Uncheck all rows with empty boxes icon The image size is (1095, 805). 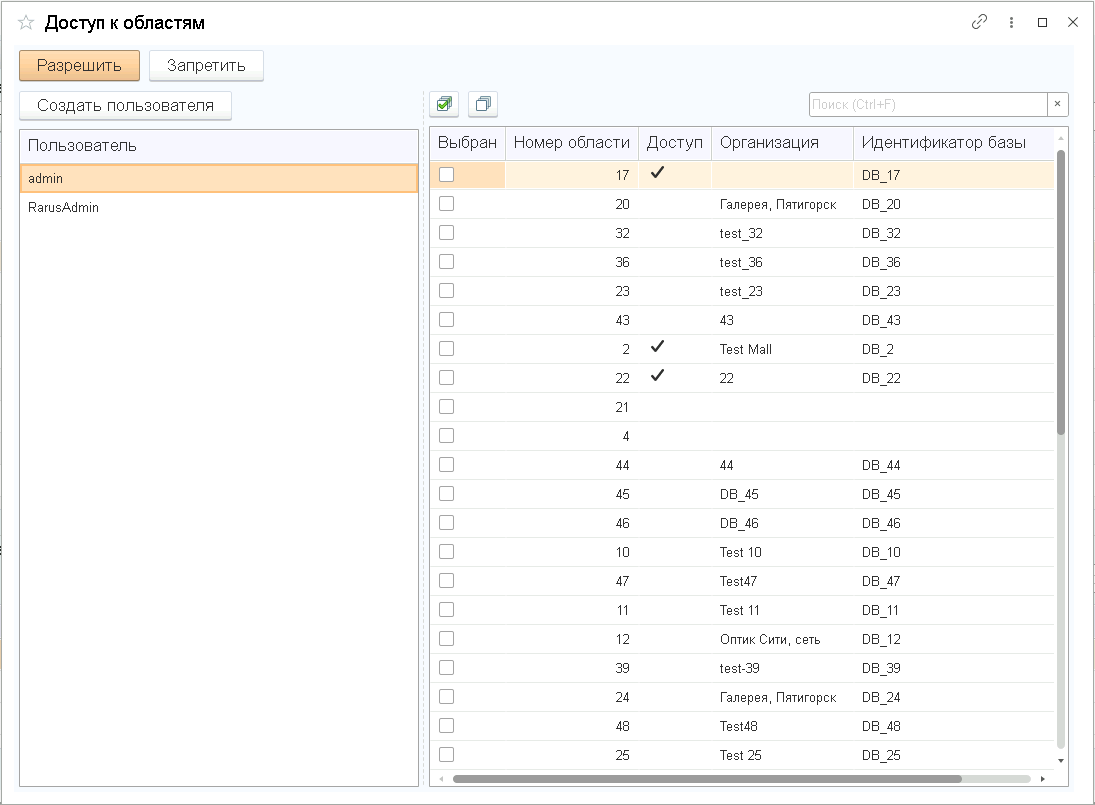tap(483, 104)
